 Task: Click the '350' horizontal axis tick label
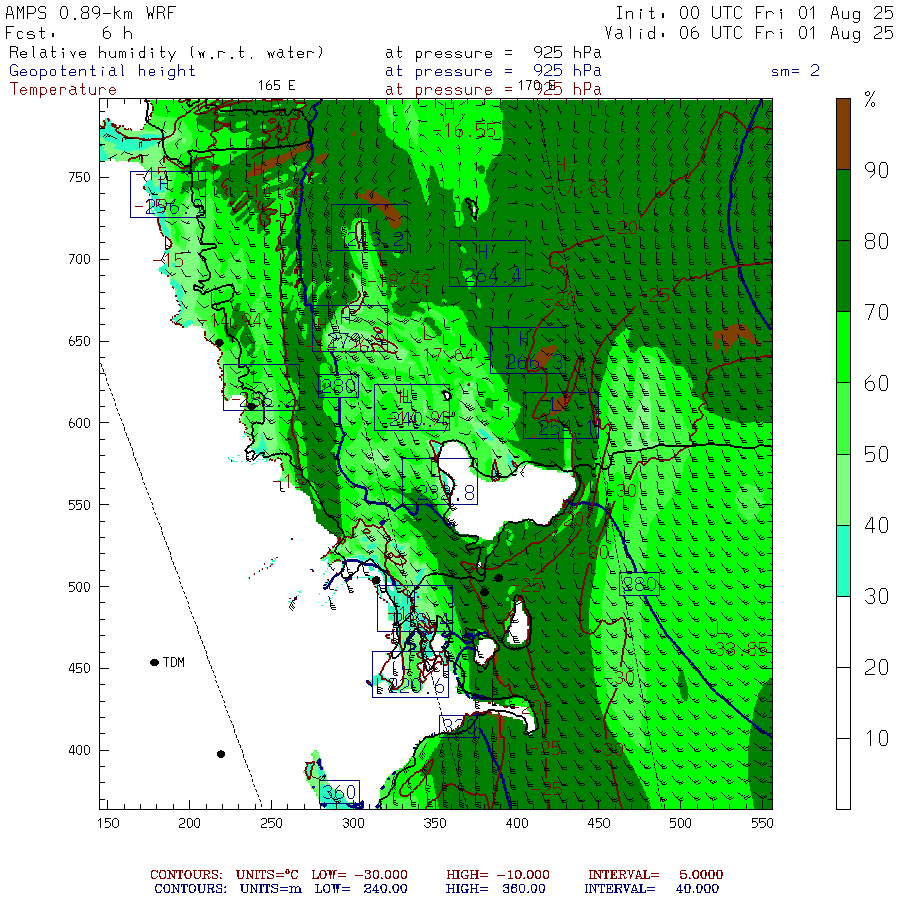click(x=435, y=823)
